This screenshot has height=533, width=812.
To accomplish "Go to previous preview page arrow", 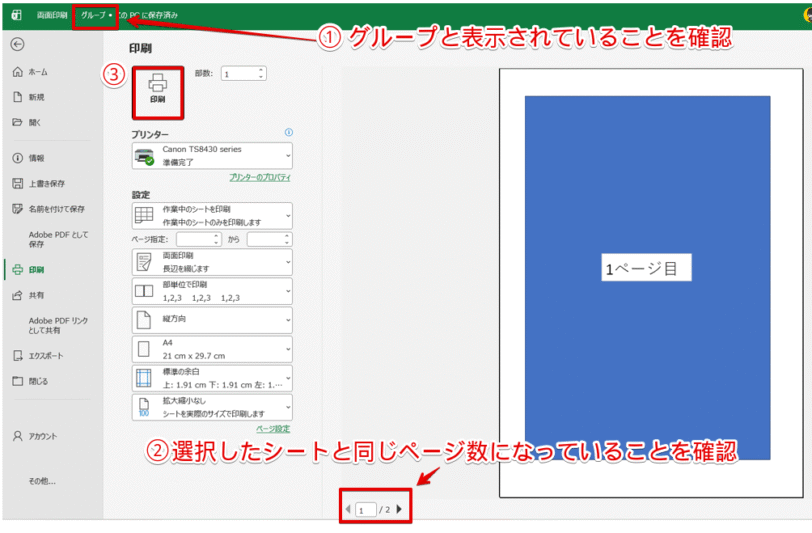I will (x=348, y=509).
